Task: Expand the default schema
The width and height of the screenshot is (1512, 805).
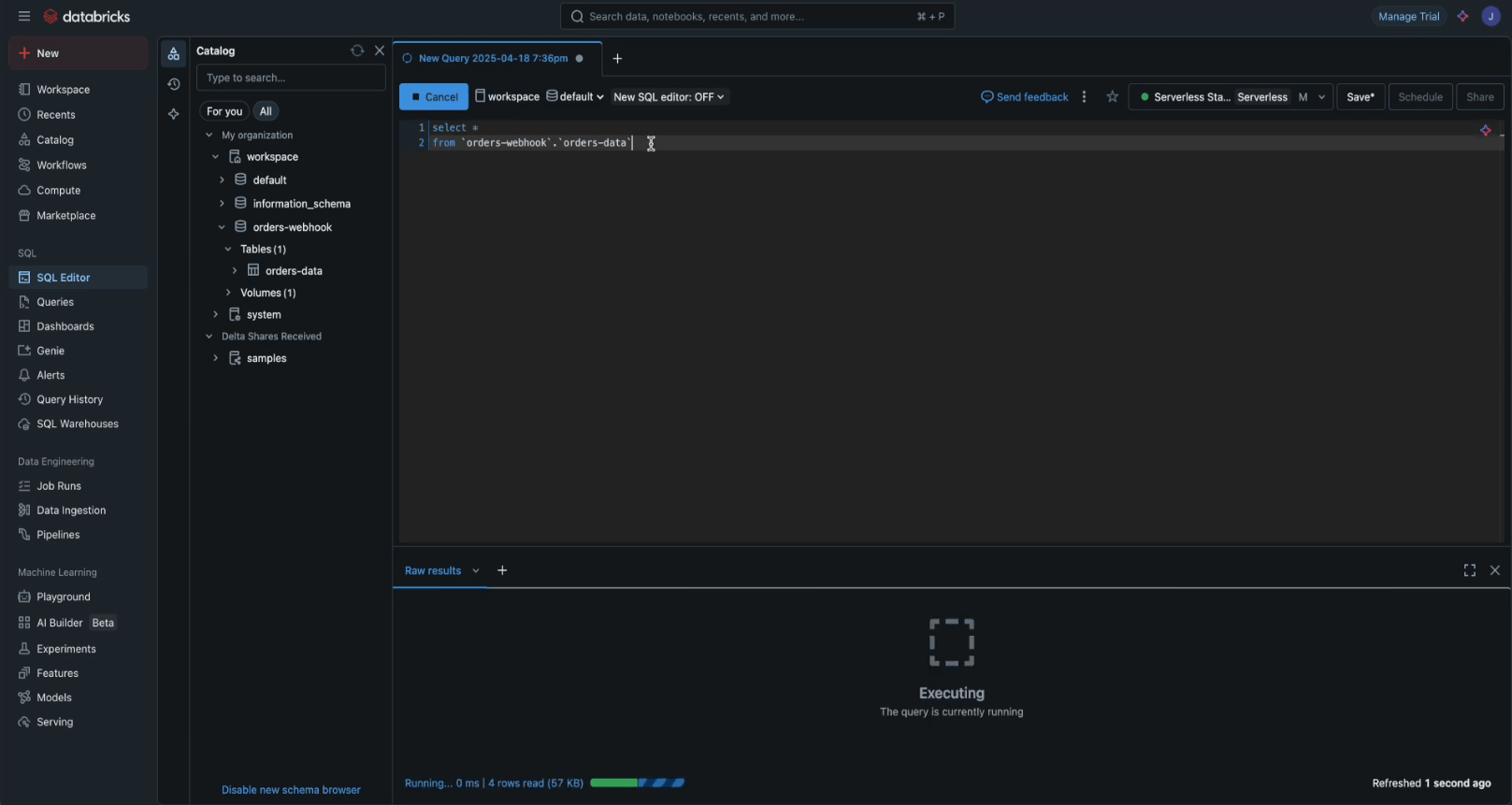Action: pos(222,180)
